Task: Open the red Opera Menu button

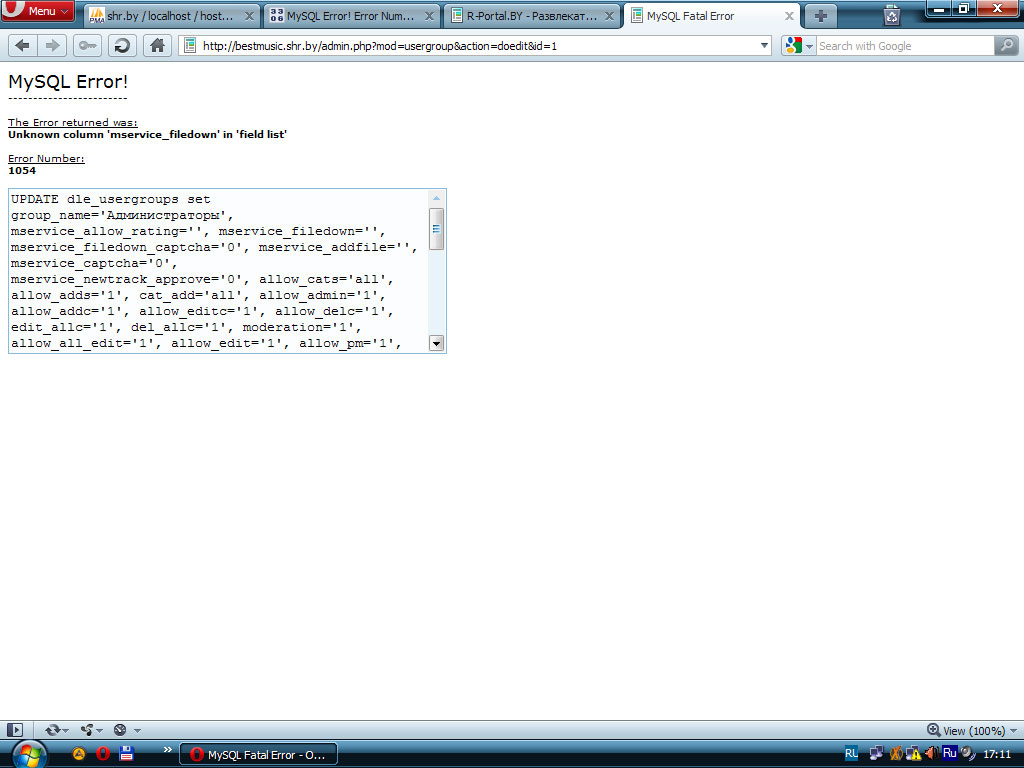Action: (37, 11)
